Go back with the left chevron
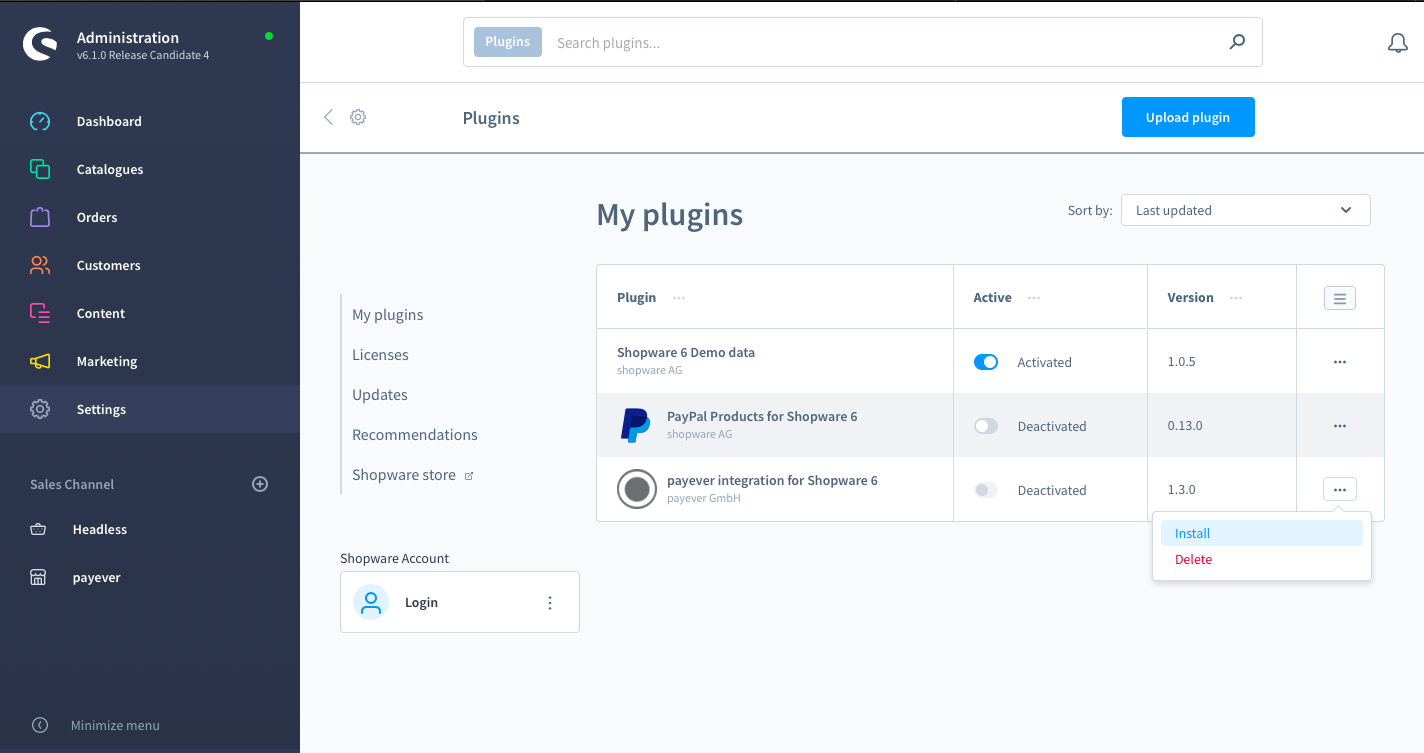Screen dimensions: 1424x753 (328, 117)
